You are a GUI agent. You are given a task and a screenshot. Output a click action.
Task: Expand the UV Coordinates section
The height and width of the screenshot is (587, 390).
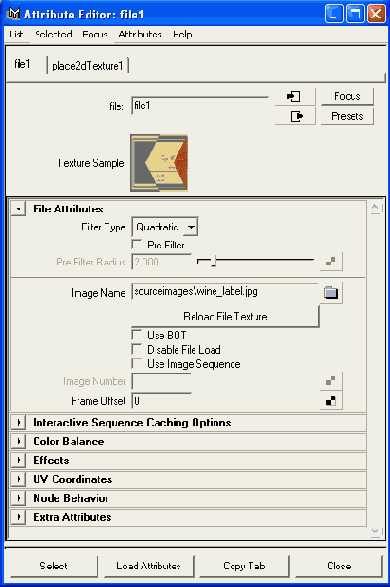(x=18, y=479)
